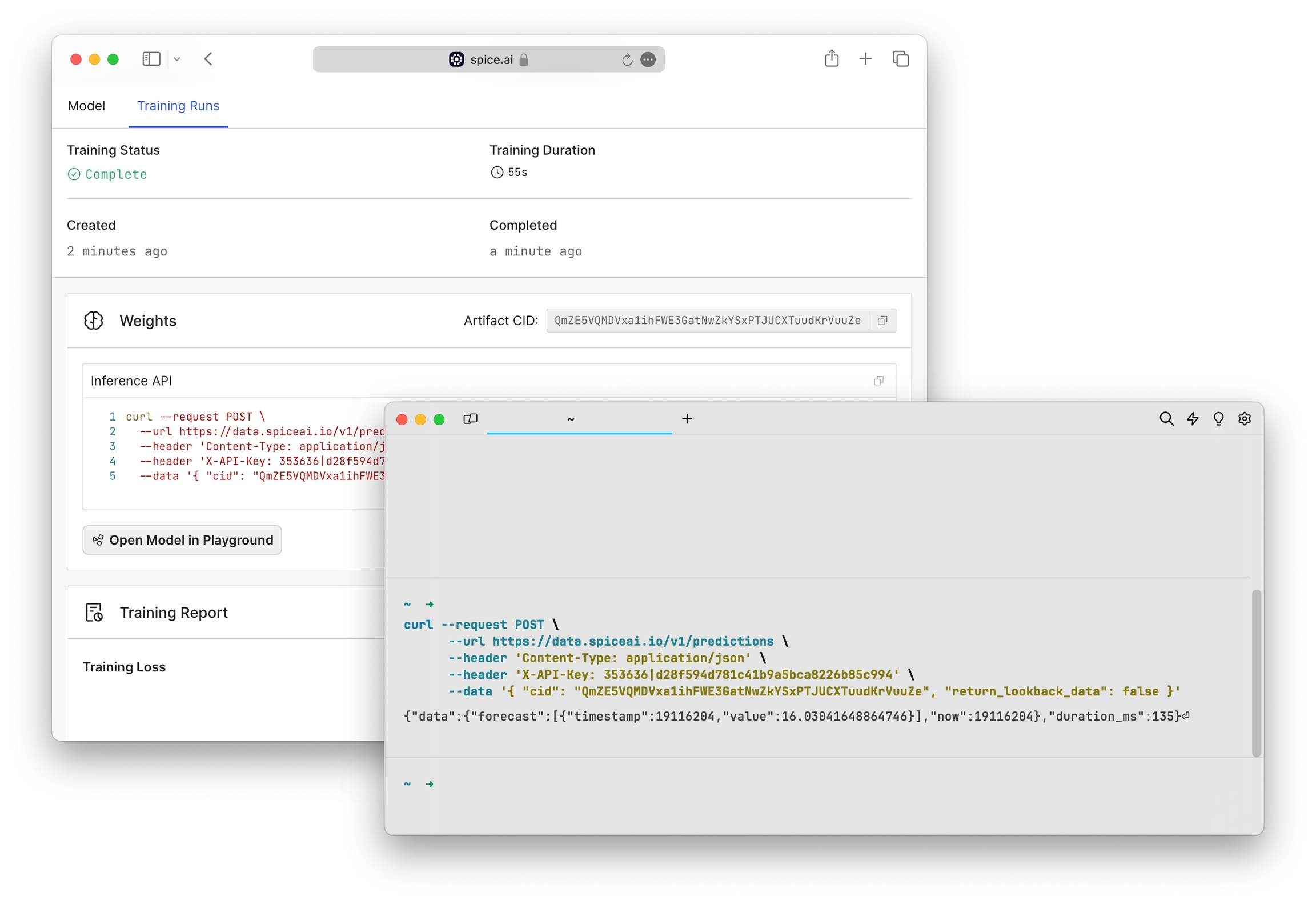Switch to the Model tab

(x=86, y=106)
